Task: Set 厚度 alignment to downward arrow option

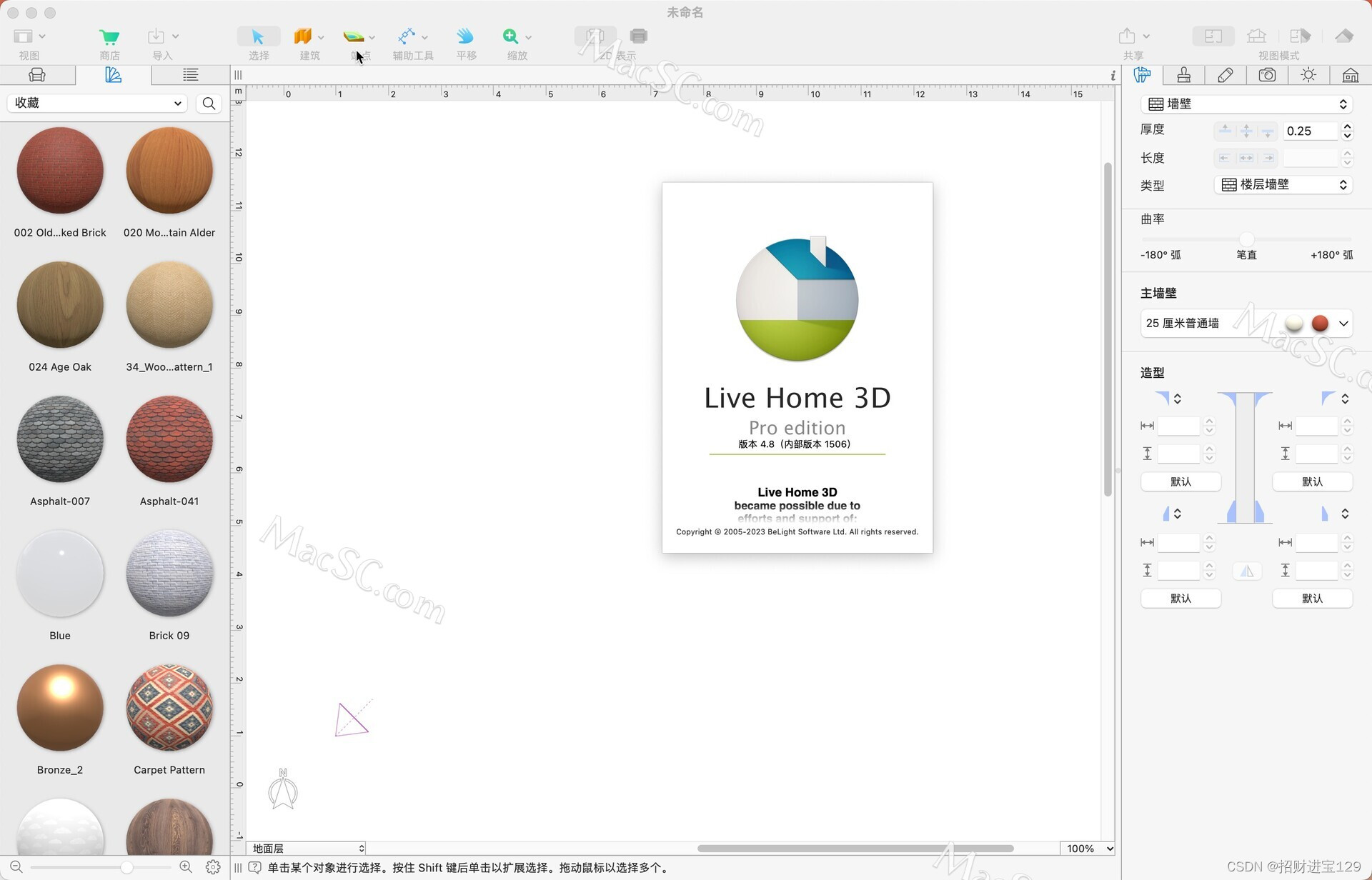Action: pos(1268,131)
